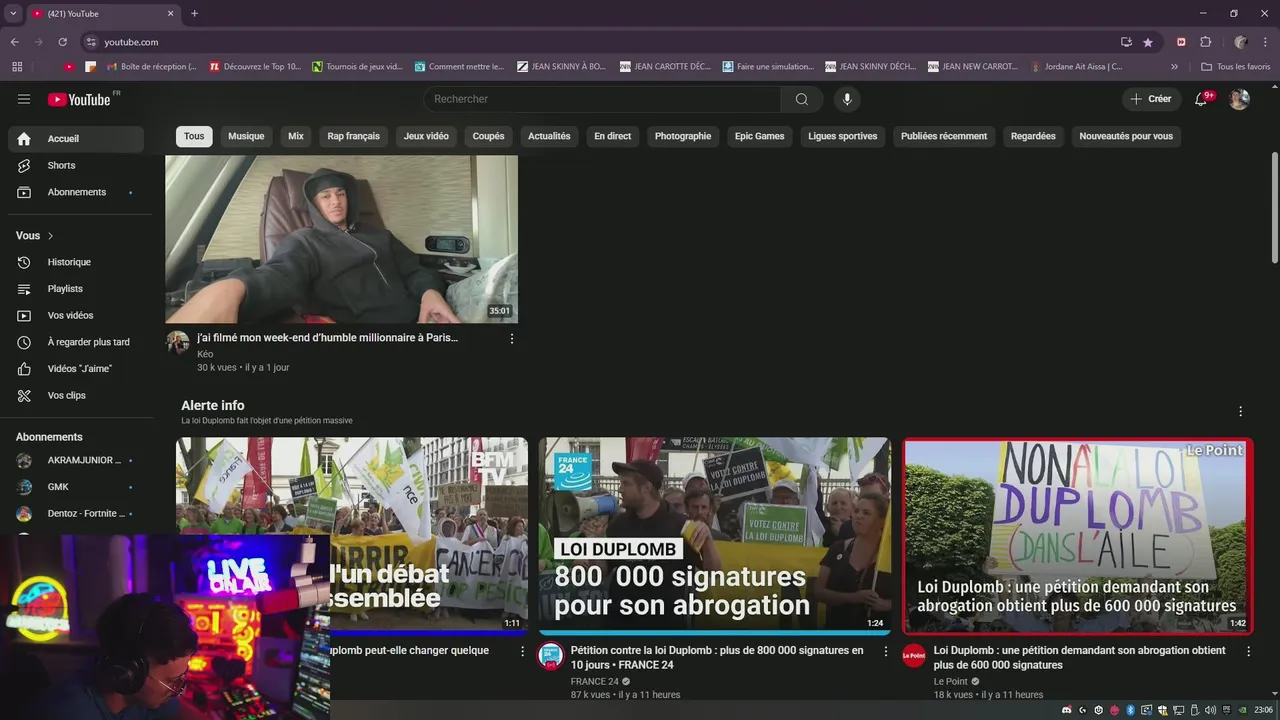
Task: Select the Tous filter chip
Action: pyautogui.click(x=194, y=136)
